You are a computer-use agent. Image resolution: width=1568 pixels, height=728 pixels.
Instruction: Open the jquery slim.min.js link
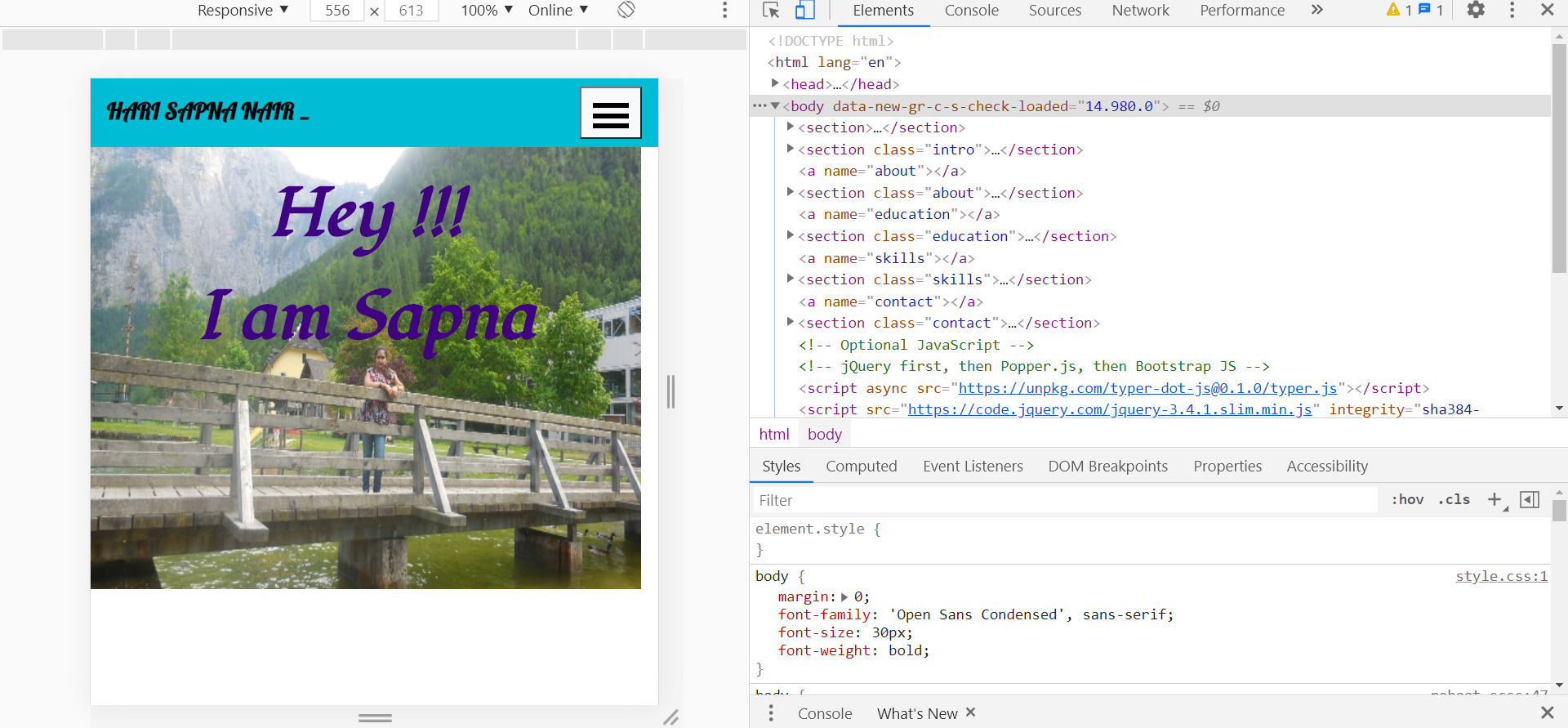1110,409
